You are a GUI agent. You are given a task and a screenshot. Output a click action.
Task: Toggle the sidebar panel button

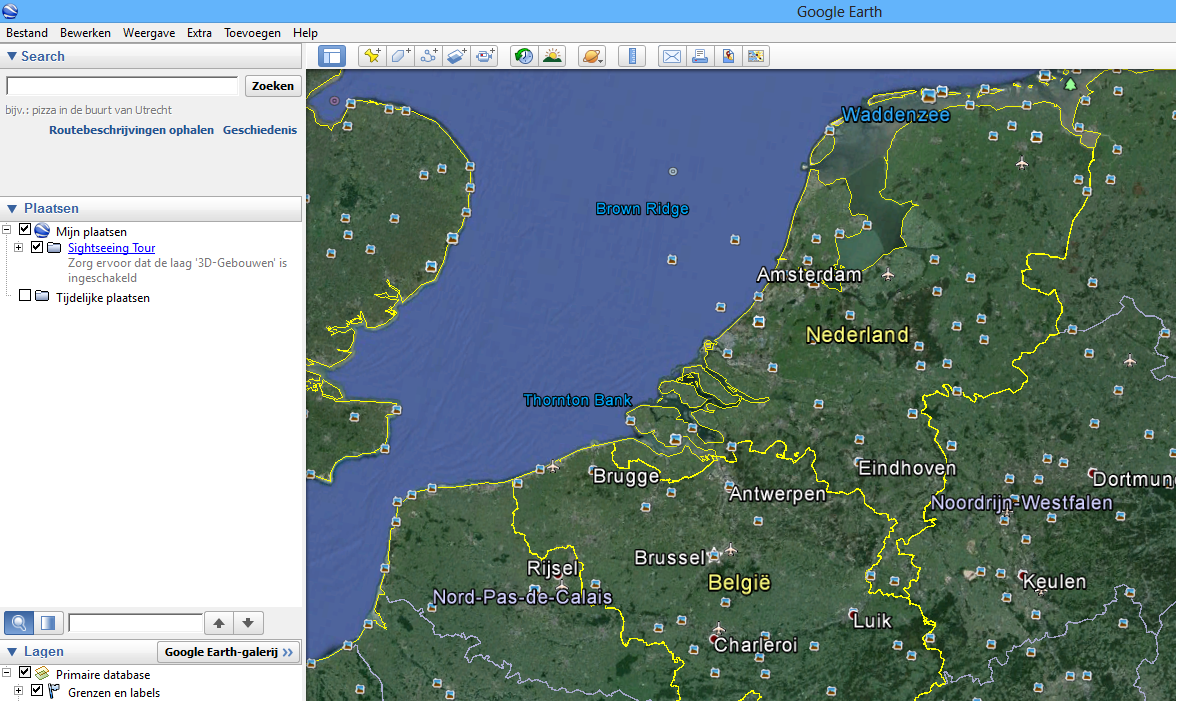pyautogui.click(x=331, y=56)
